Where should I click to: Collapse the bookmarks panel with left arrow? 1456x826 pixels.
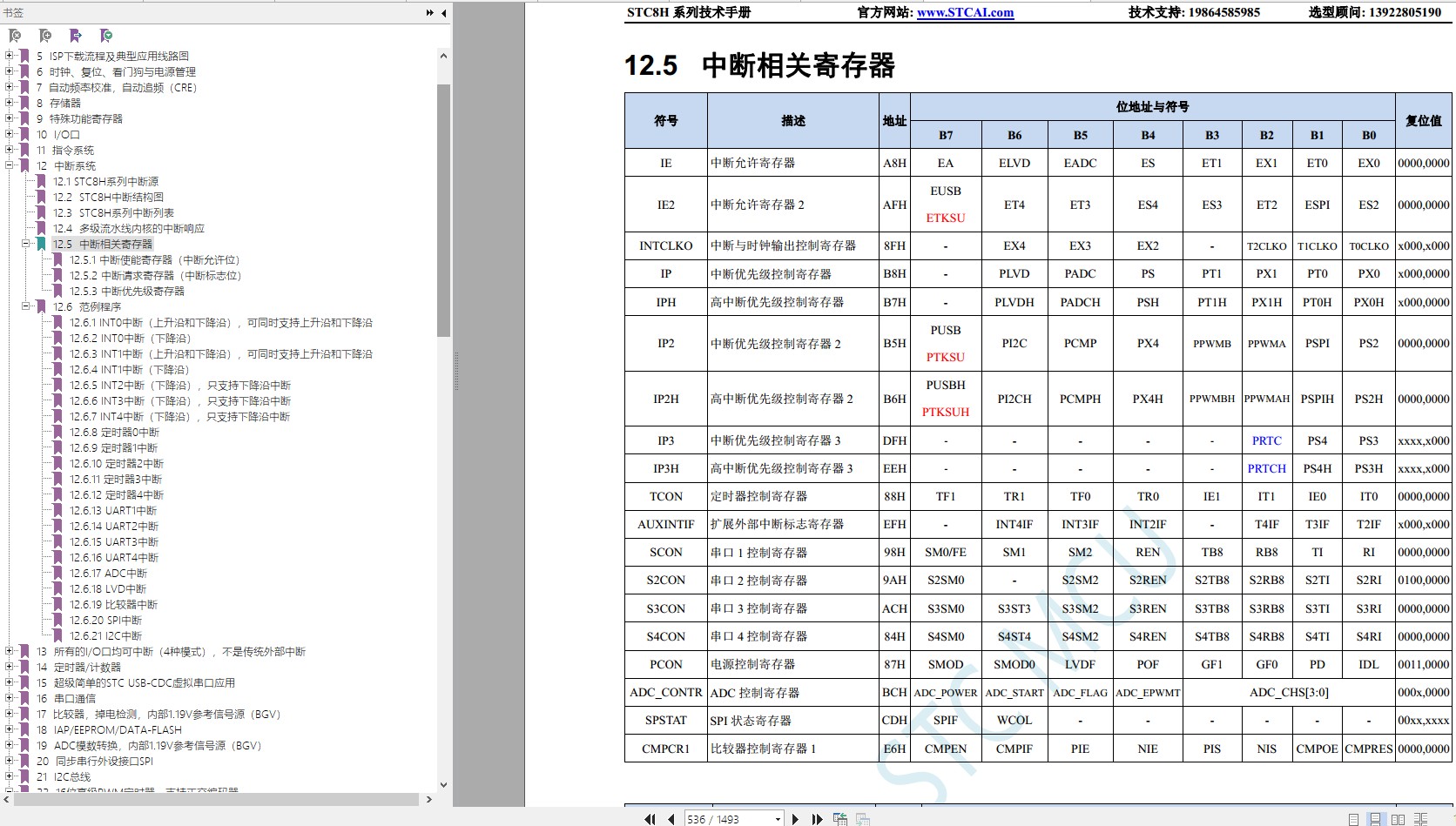tap(443, 13)
